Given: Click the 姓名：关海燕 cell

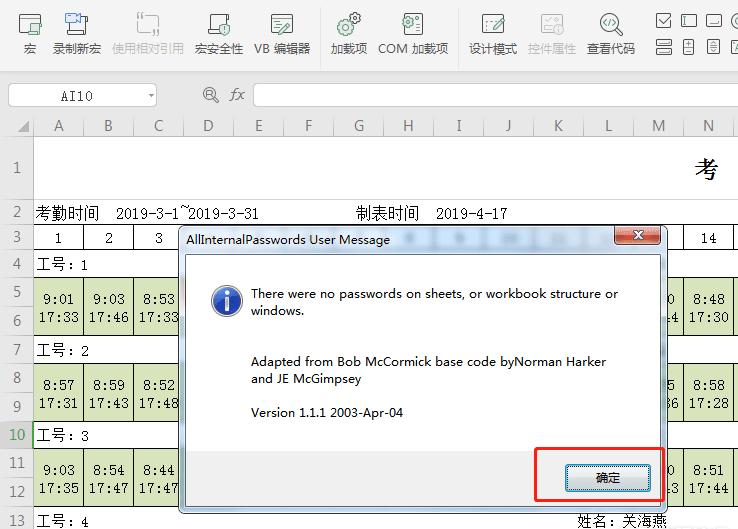Looking at the screenshot, I should pyautogui.click(x=621, y=521).
